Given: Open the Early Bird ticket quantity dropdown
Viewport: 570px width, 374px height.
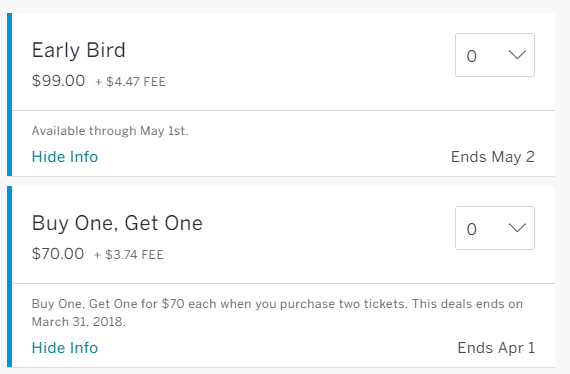Looking at the screenshot, I should tap(495, 55).
